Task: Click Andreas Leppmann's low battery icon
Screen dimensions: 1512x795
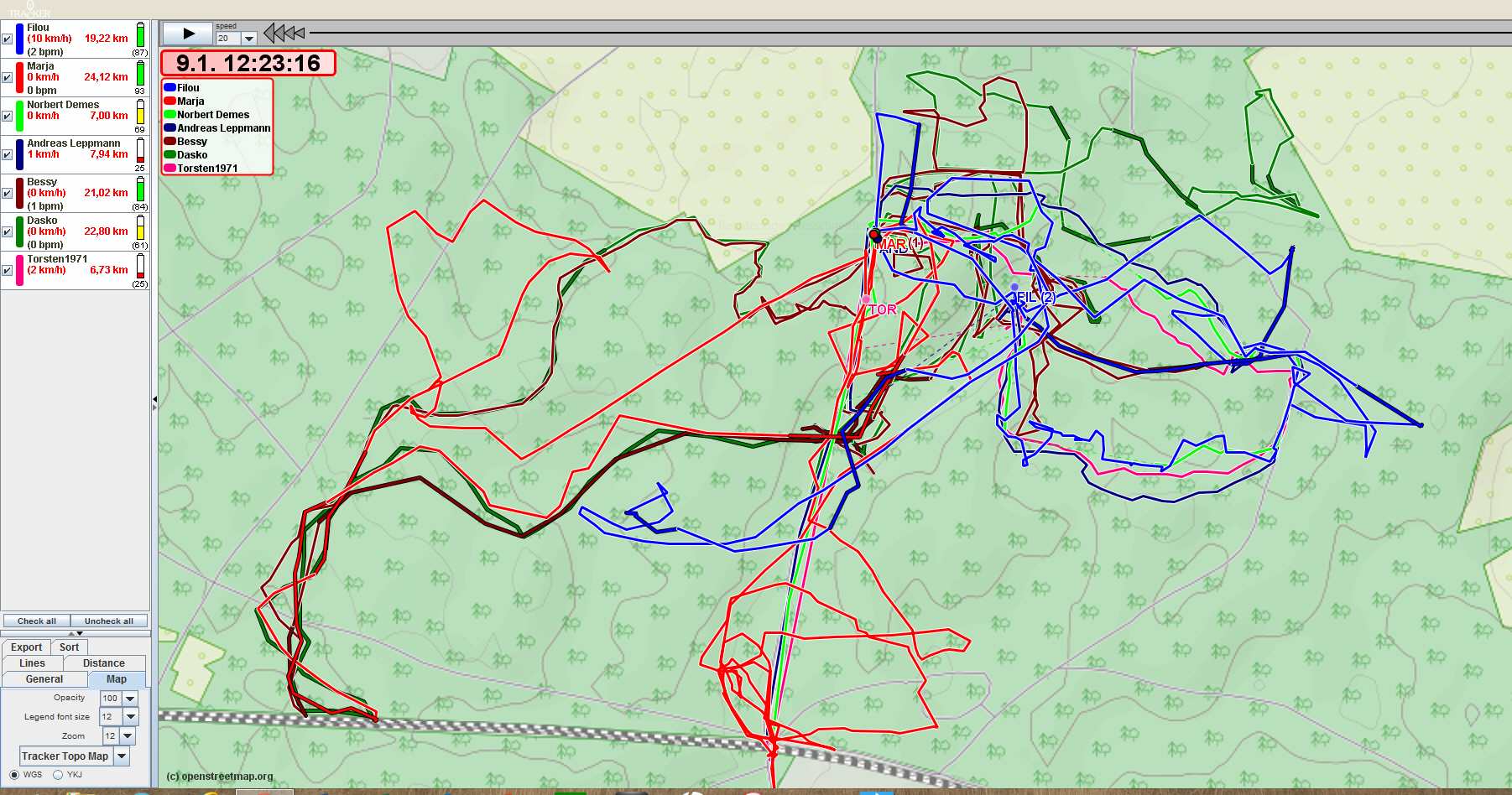Action: (x=140, y=150)
